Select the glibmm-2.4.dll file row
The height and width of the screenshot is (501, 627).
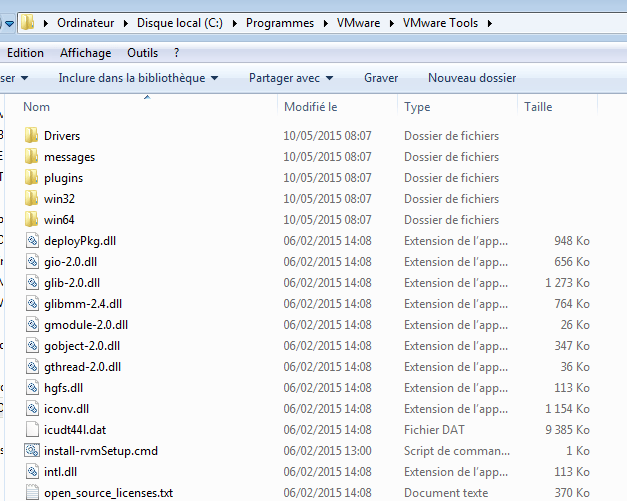83,303
